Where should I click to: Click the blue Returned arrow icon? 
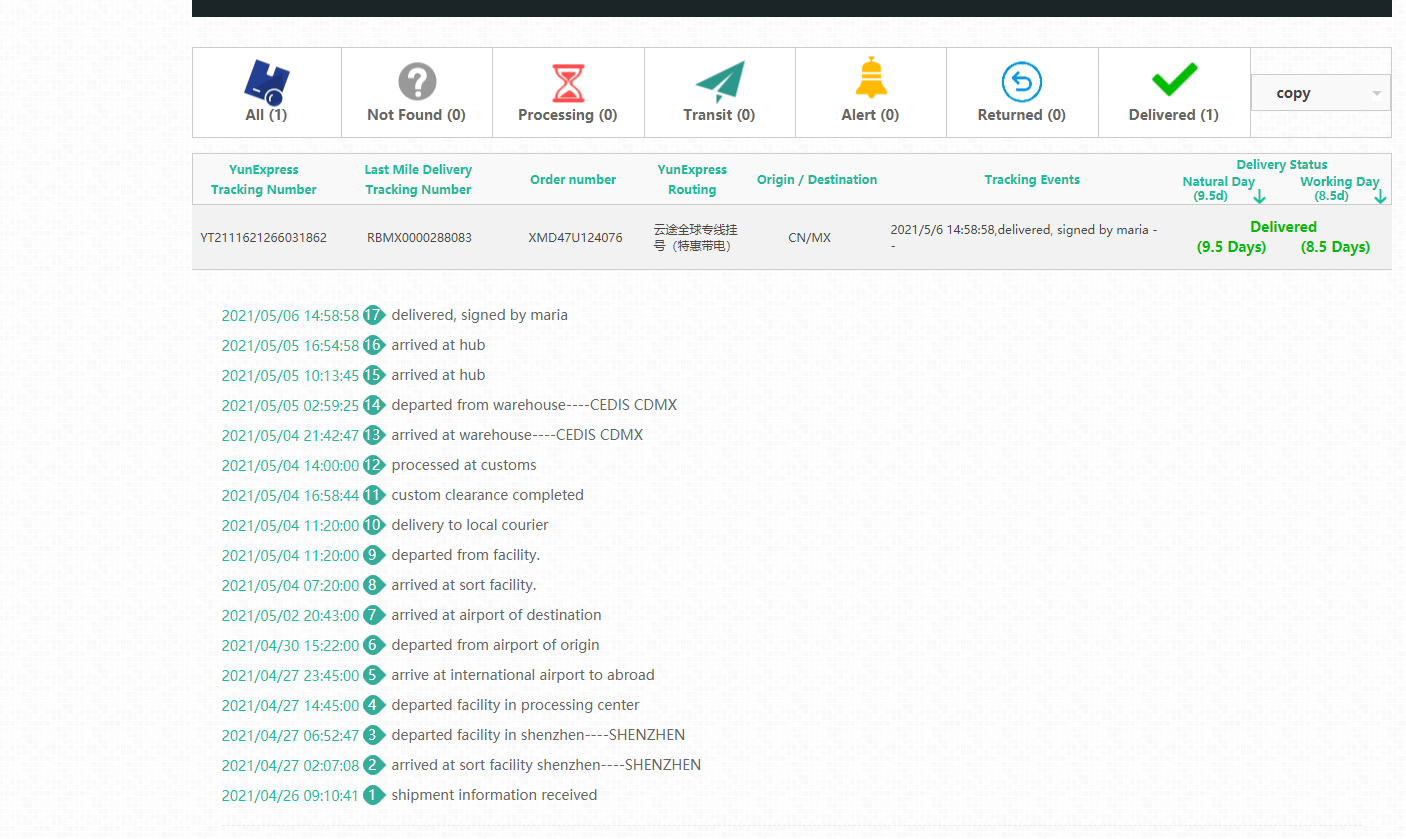[1021, 81]
